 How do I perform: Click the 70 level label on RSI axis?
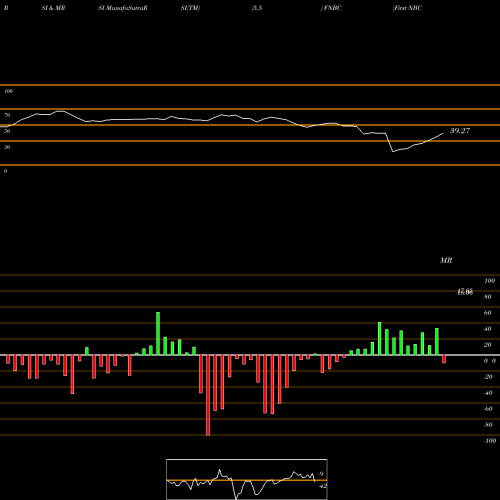tap(7, 115)
